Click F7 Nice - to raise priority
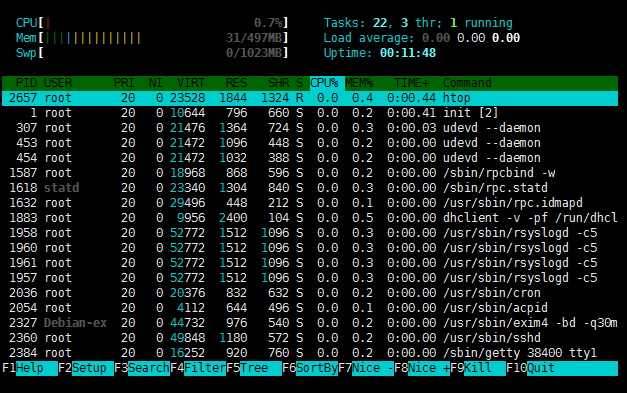 (366, 368)
